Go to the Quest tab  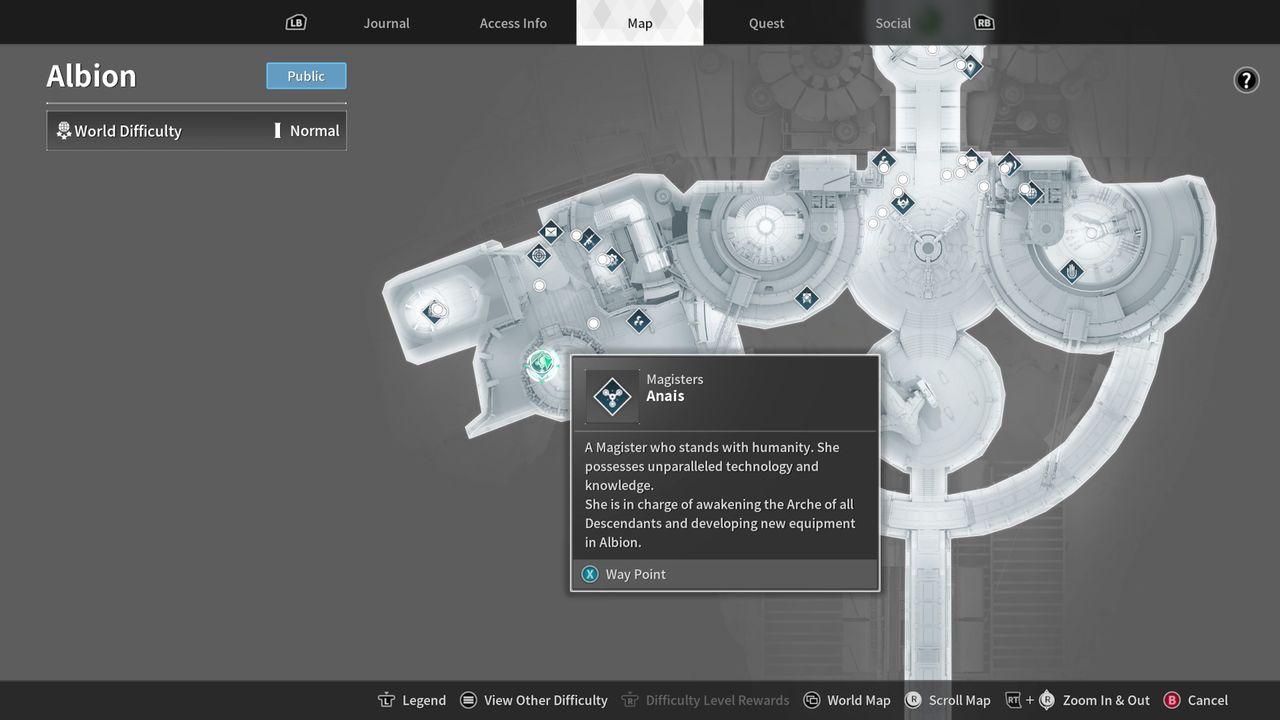point(766,23)
